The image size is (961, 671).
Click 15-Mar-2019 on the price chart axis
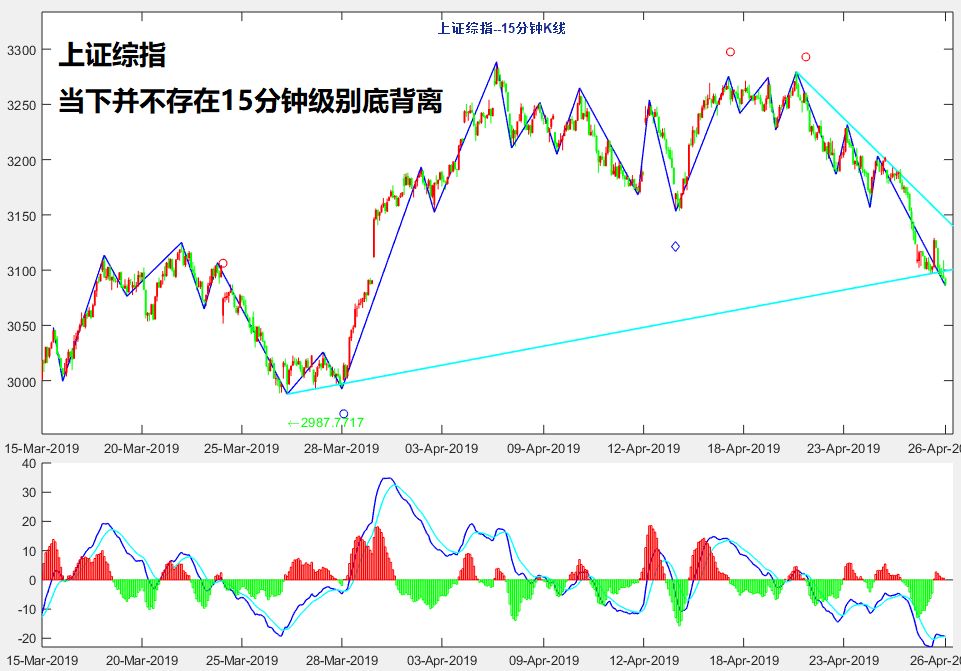point(42,449)
